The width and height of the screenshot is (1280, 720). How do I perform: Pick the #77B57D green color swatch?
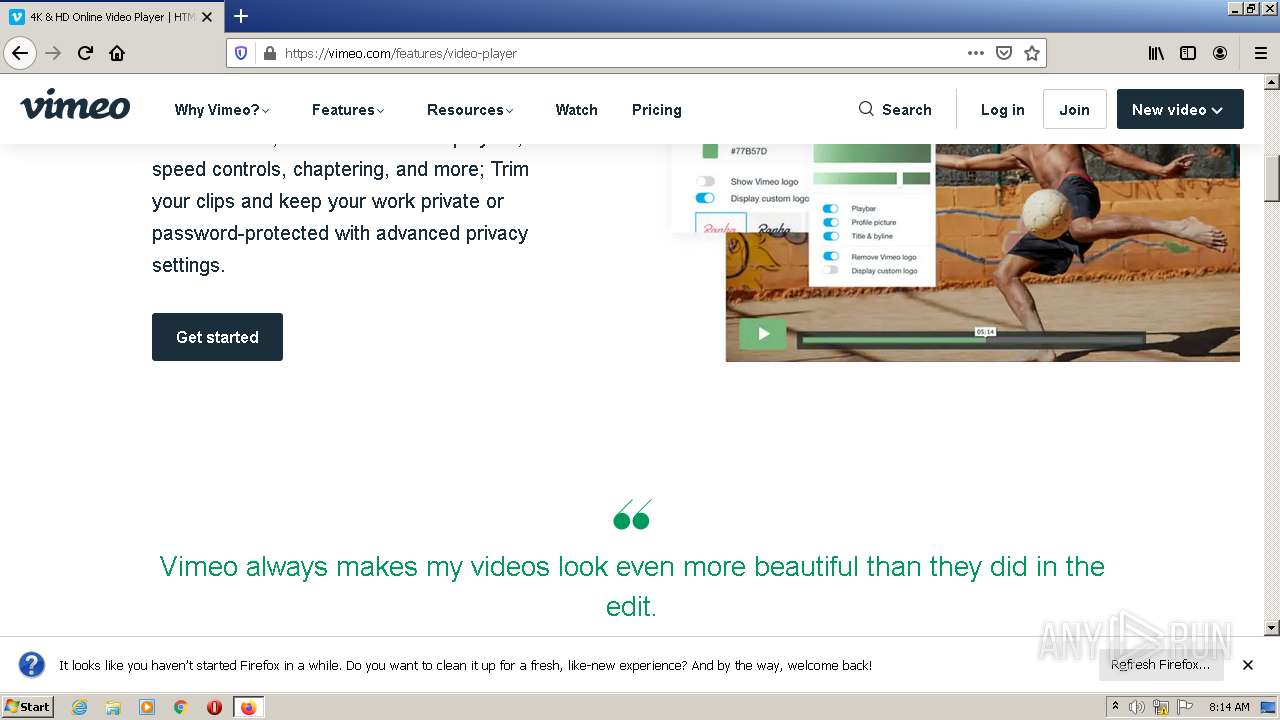pyautogui.click(x=710, y=151)
